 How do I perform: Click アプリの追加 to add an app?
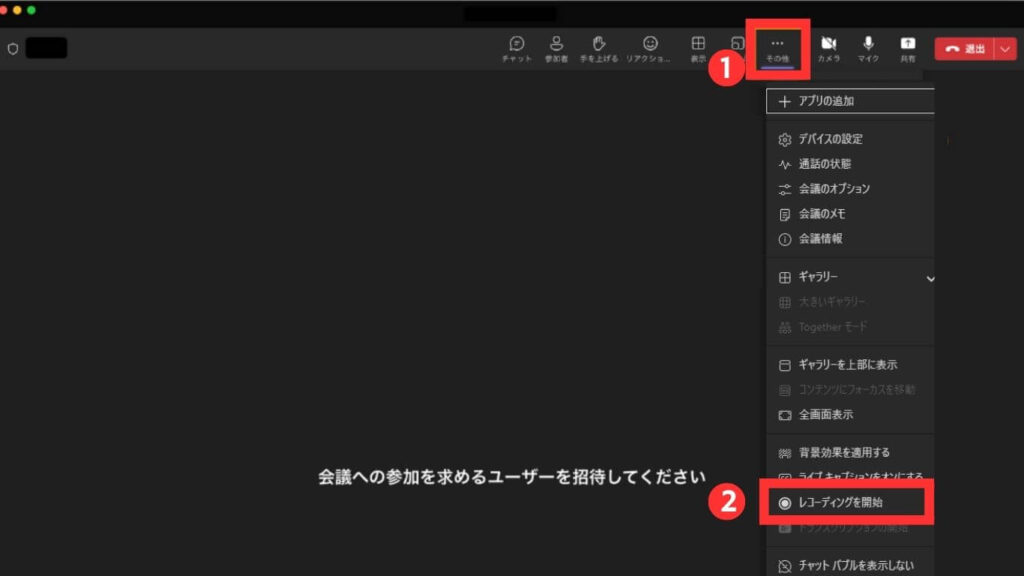click(830, 100)
